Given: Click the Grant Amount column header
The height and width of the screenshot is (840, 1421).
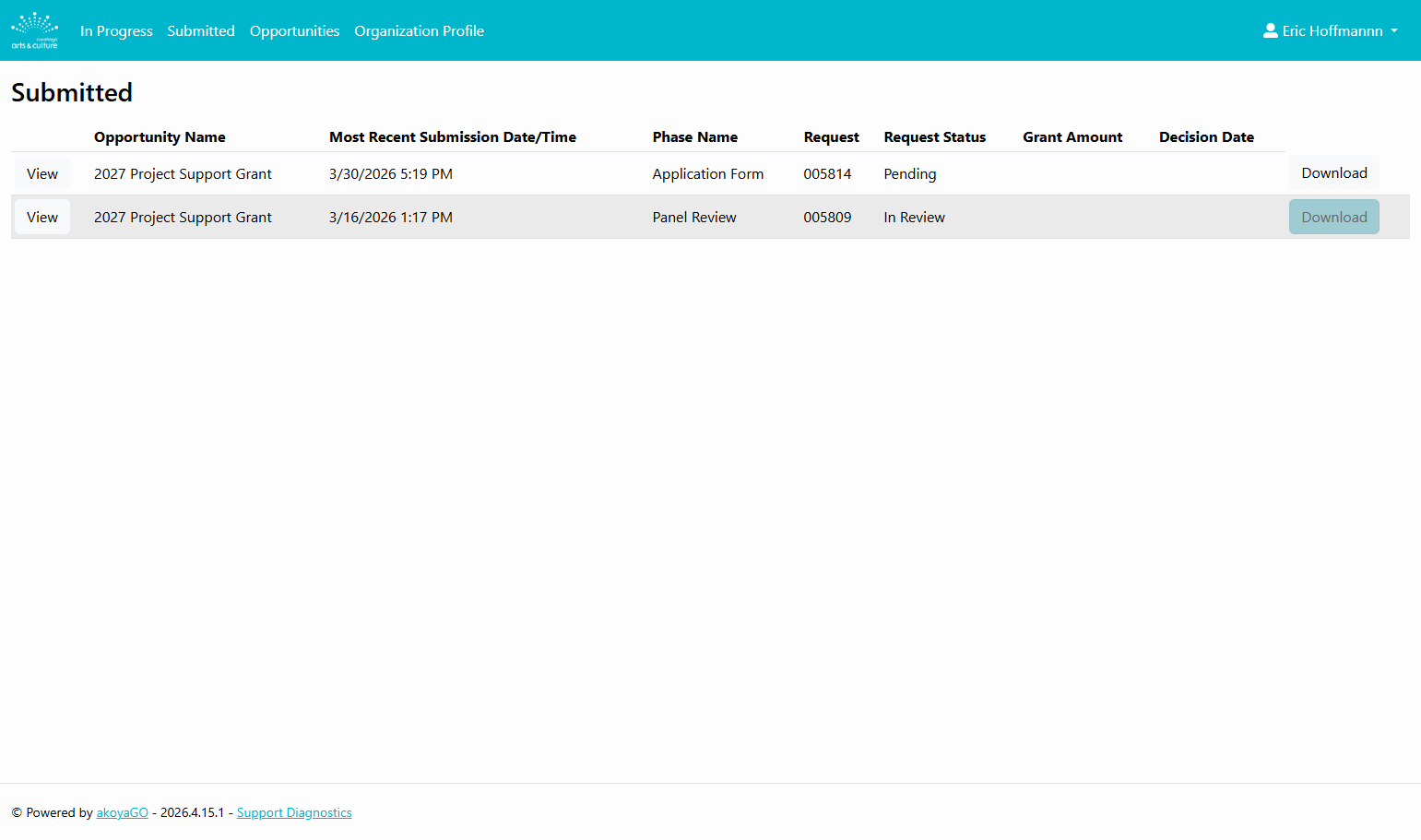Looking at the screenshot, I should click(1072, 136).
